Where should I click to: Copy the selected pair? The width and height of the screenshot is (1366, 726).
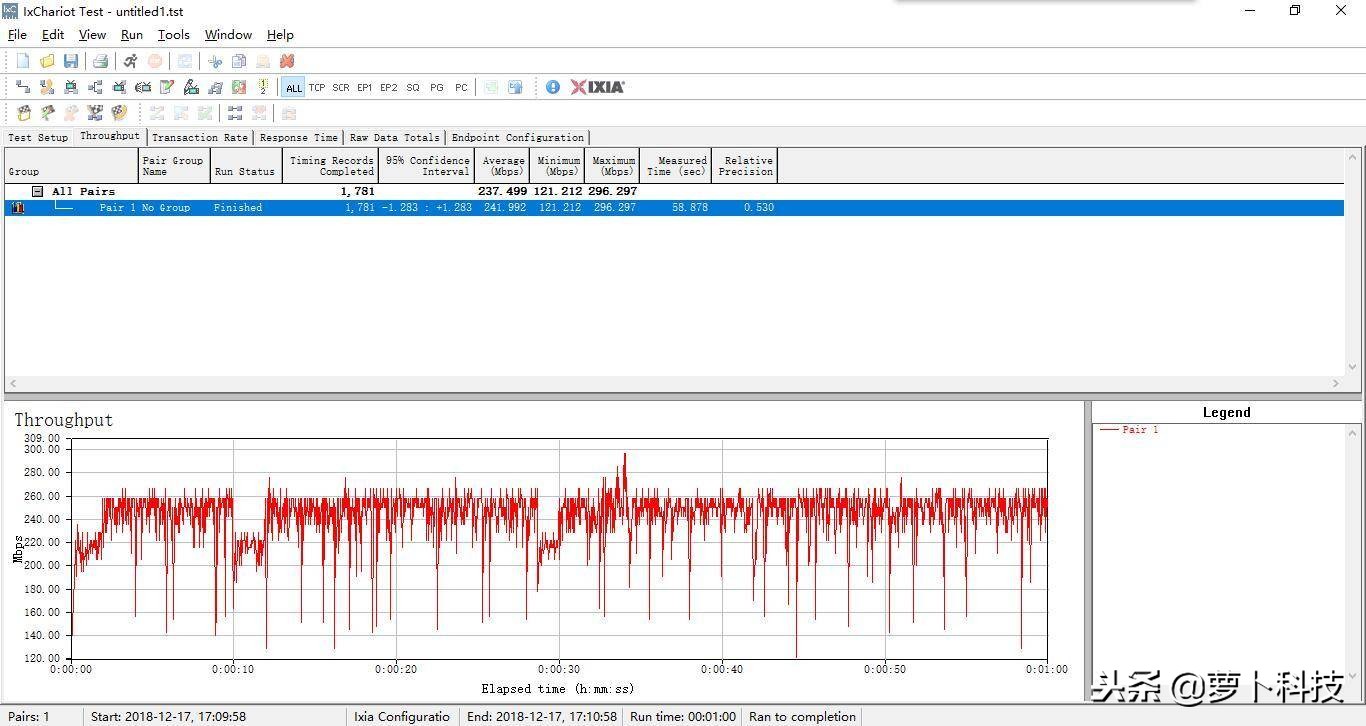239,61
